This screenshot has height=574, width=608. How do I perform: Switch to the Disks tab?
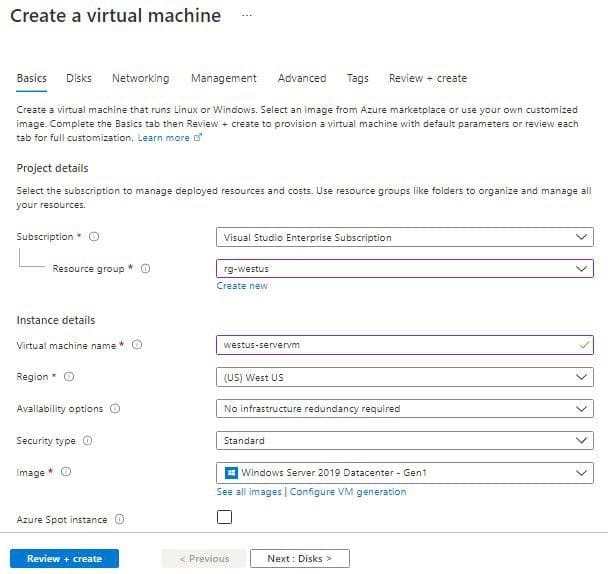tap(79, 78)
